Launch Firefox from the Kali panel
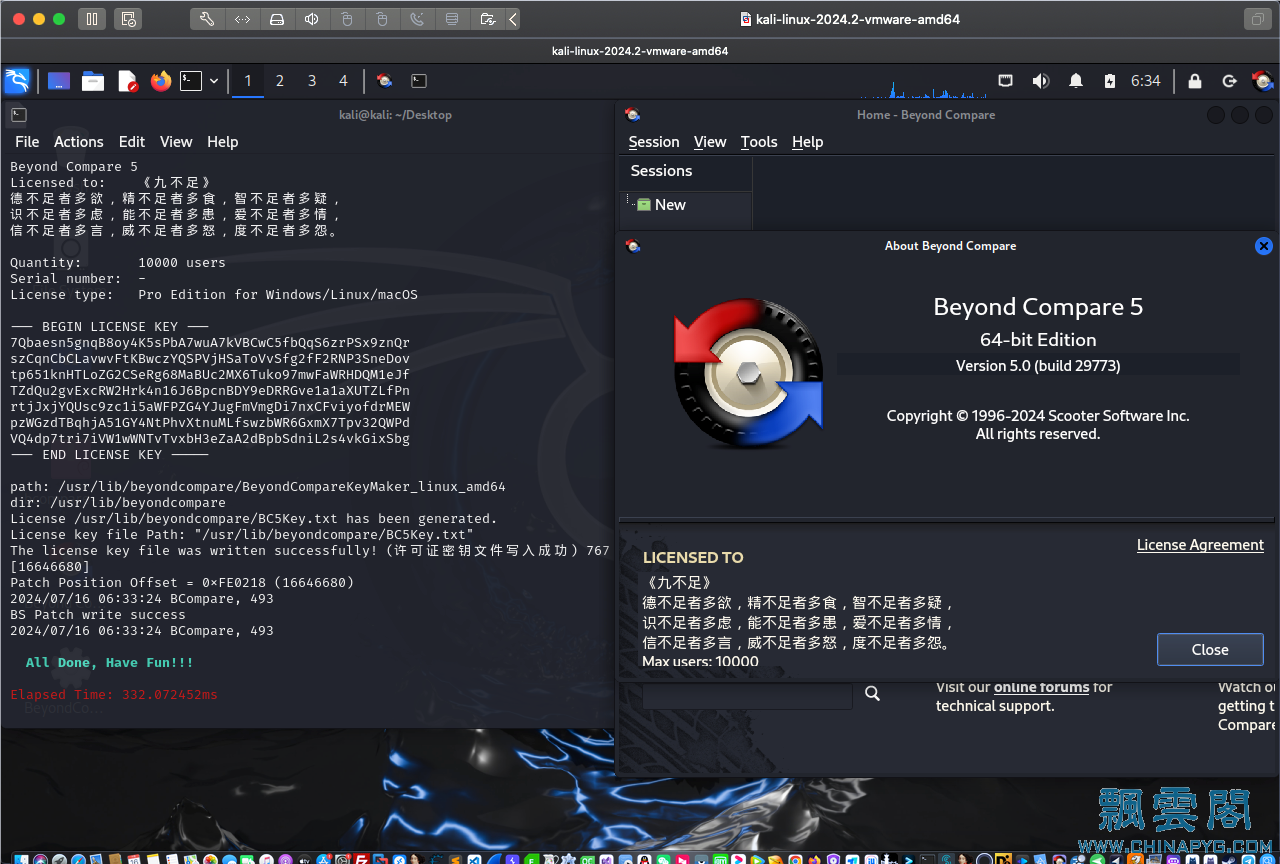 coord(161,81)
